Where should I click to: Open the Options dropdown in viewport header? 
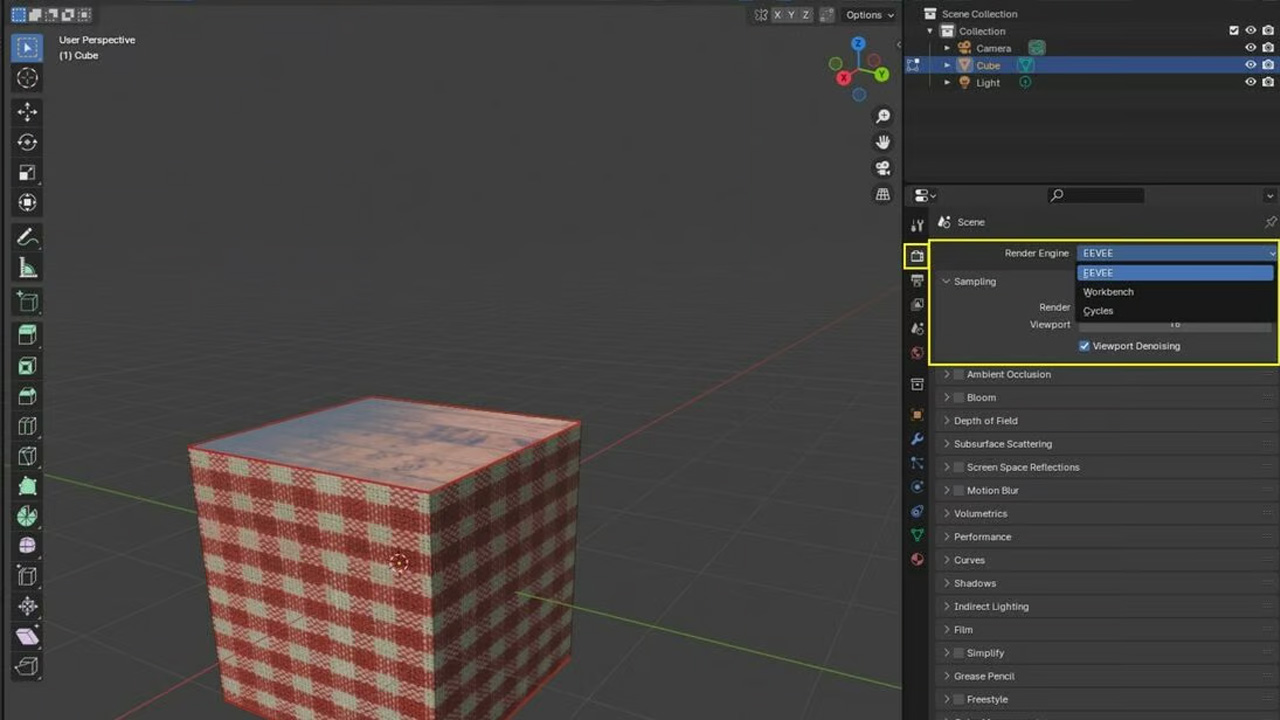[x=869, y=15]
